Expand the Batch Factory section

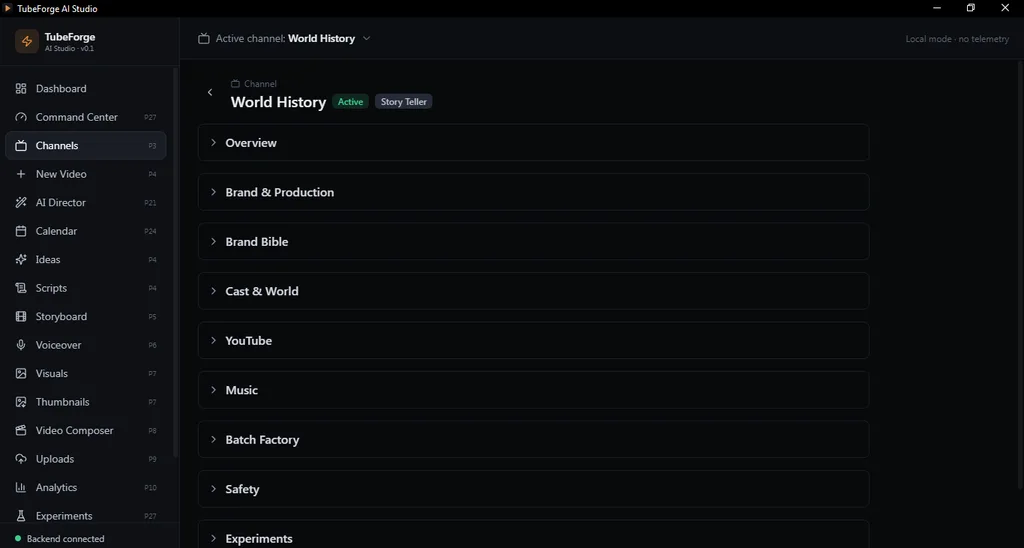534,440
